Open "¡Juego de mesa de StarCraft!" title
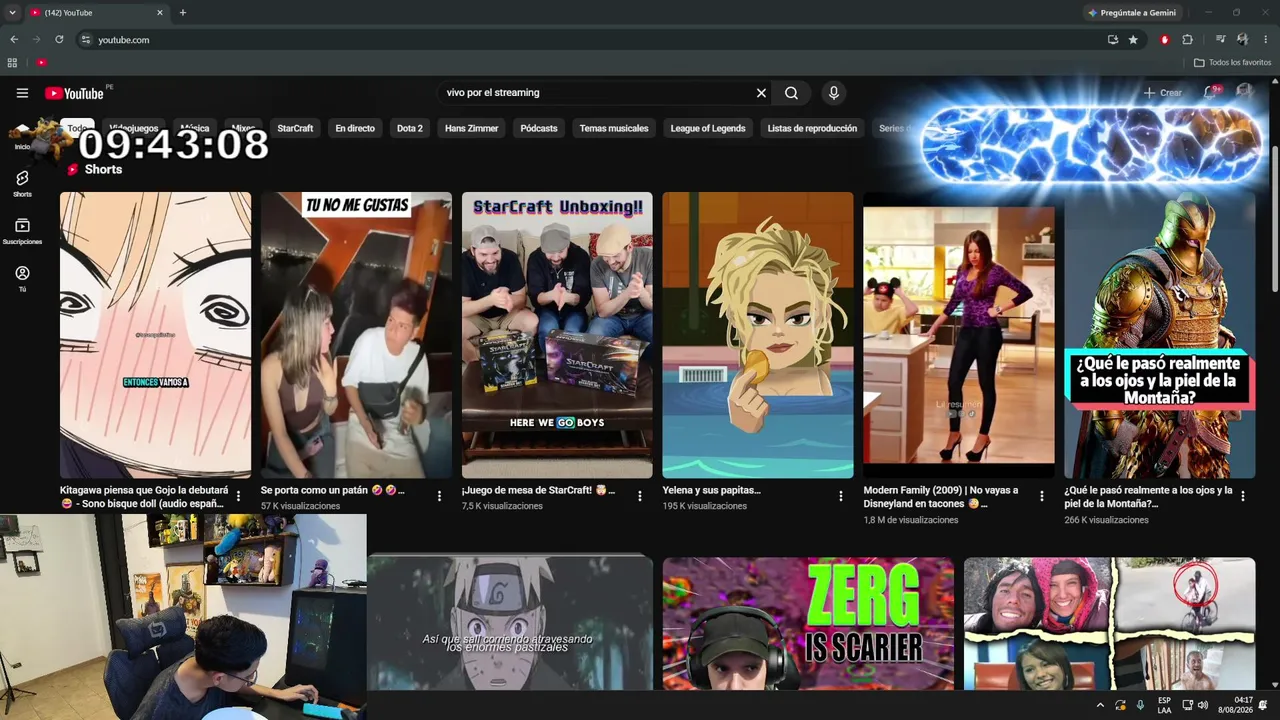1280x720 pixels. click(538, 491)
